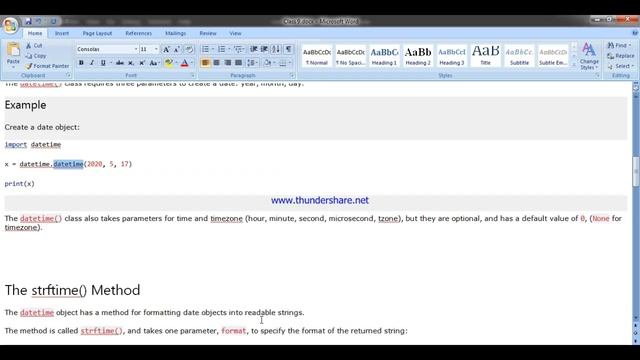Viewport: 640px width, 360px height.
Task: Open the Select menu in Editing
Action: click(x=621, y=66)
